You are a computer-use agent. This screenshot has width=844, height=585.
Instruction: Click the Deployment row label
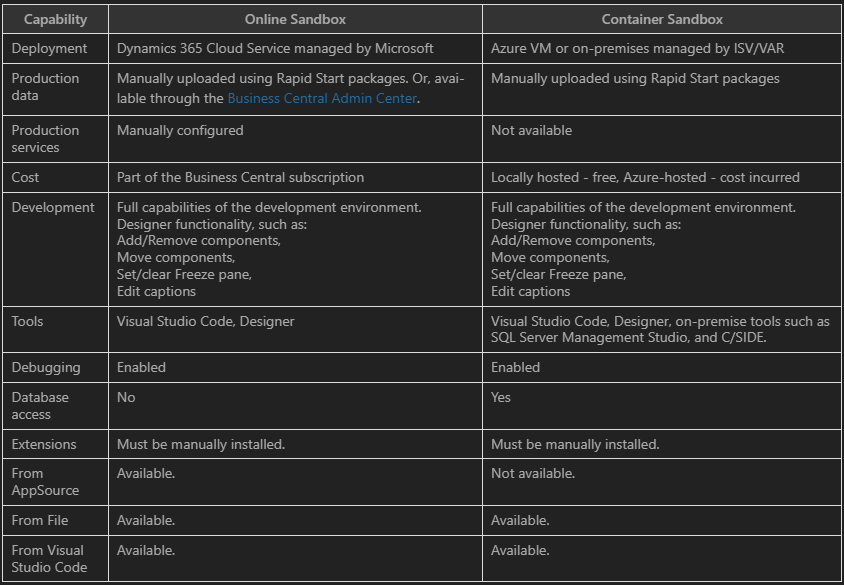[x=49, y=48]
